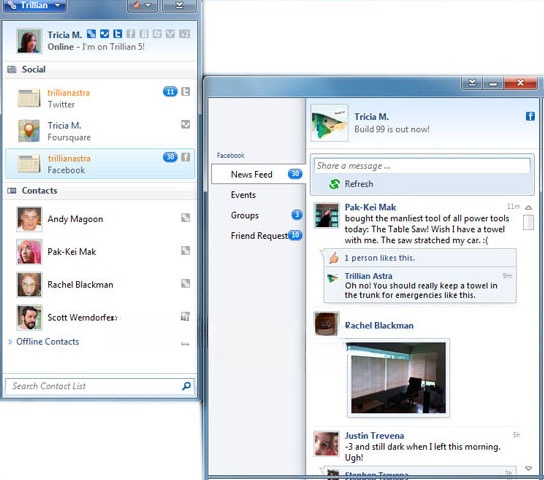
Task: Collapse the Social group header
Action: coord(99,69)
